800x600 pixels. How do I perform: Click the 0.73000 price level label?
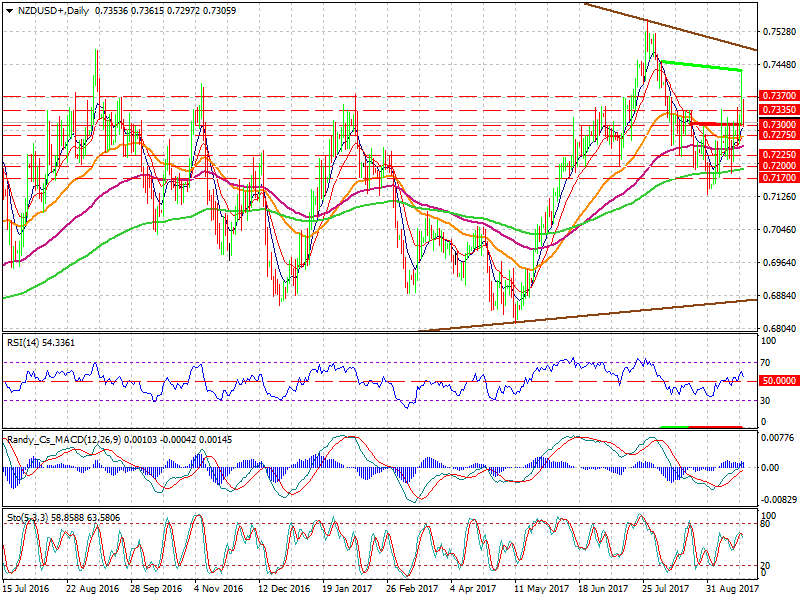pos(777,123)
